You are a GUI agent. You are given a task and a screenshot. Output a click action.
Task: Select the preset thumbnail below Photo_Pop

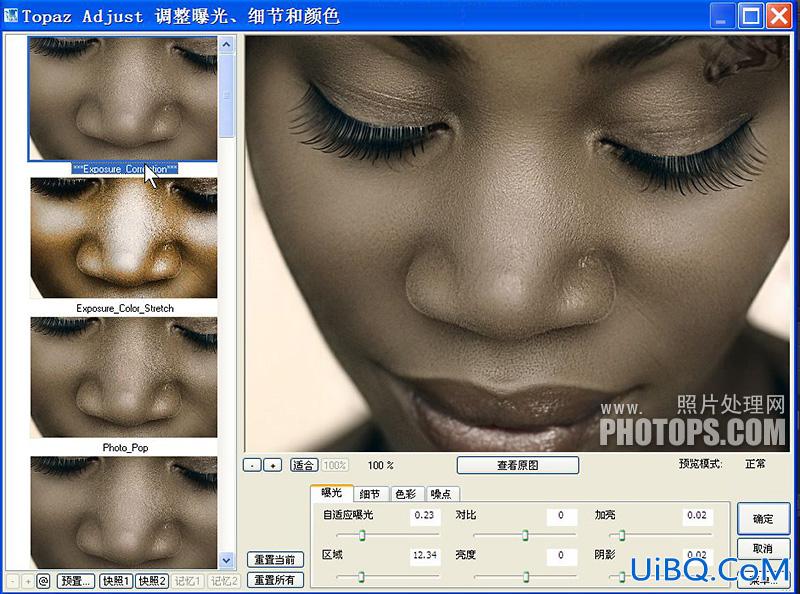[x=123, y=512]
